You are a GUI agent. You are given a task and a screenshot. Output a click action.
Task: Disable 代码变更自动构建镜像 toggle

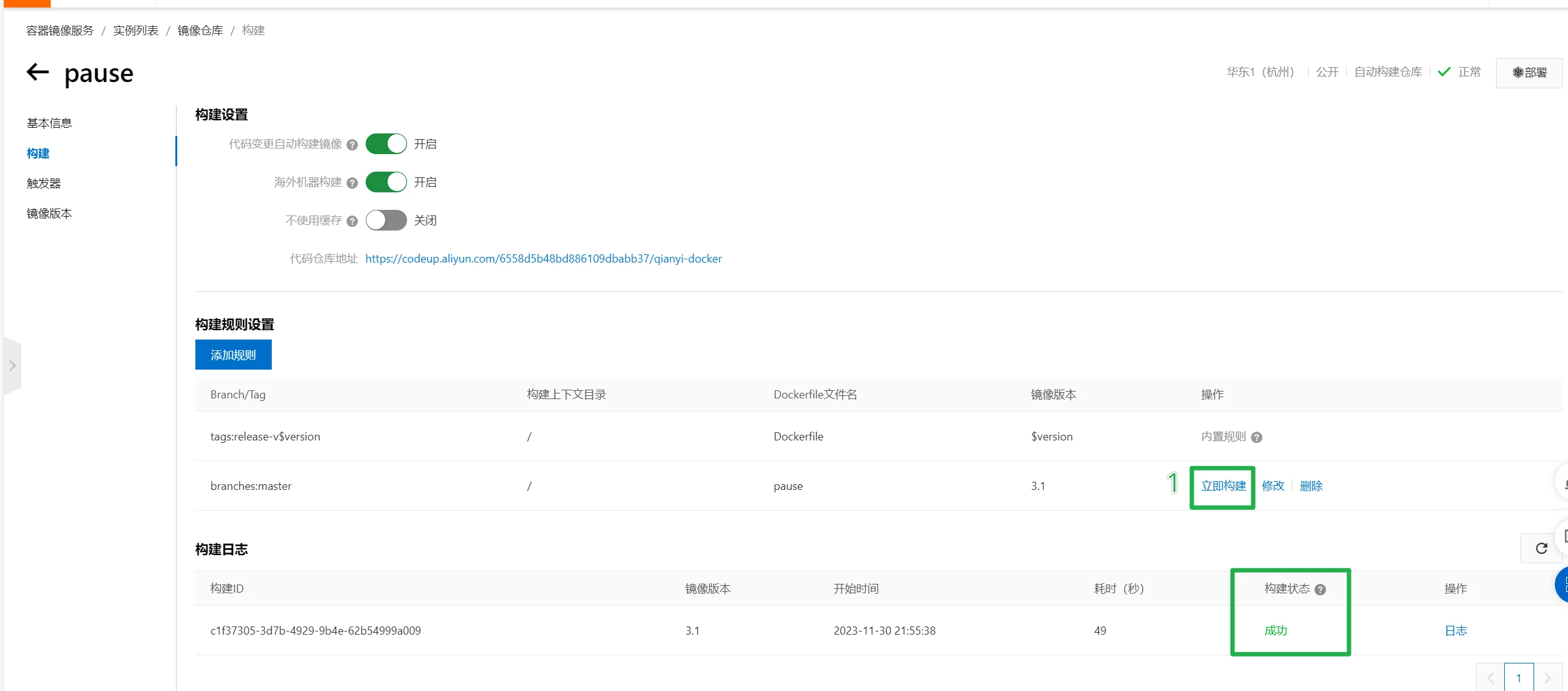386,144
